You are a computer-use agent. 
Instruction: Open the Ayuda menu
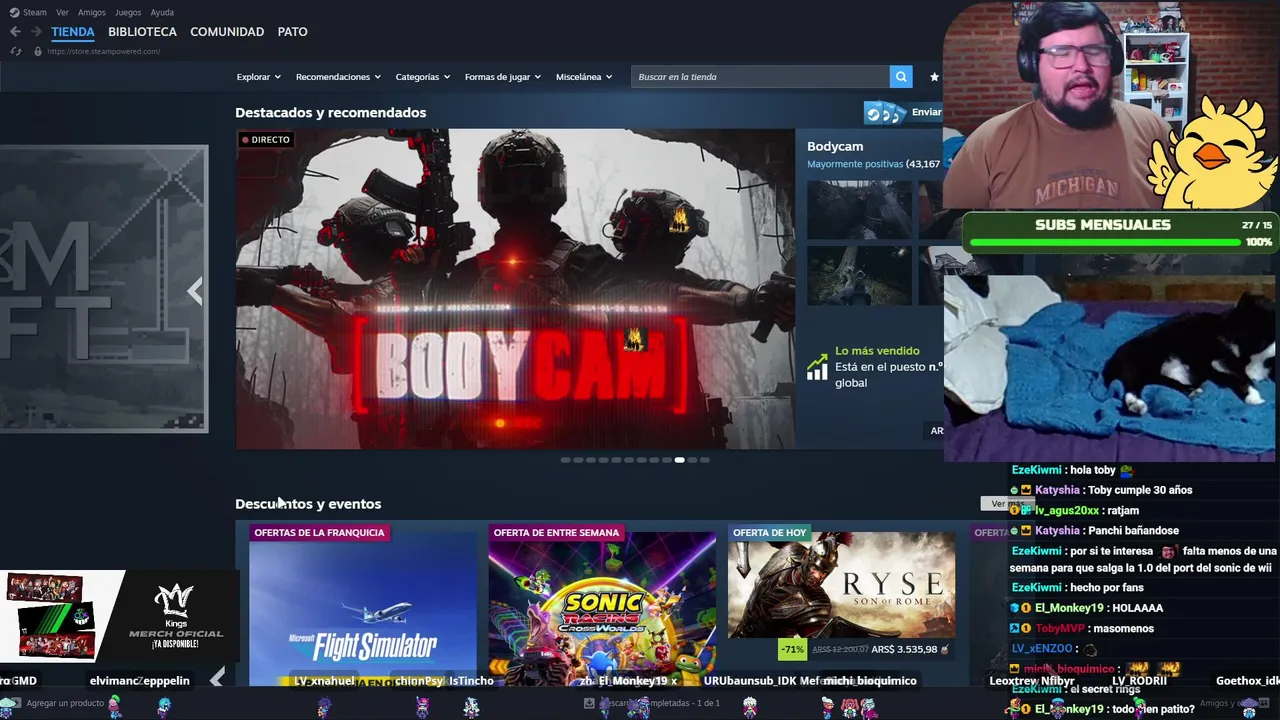coord(162,12)
